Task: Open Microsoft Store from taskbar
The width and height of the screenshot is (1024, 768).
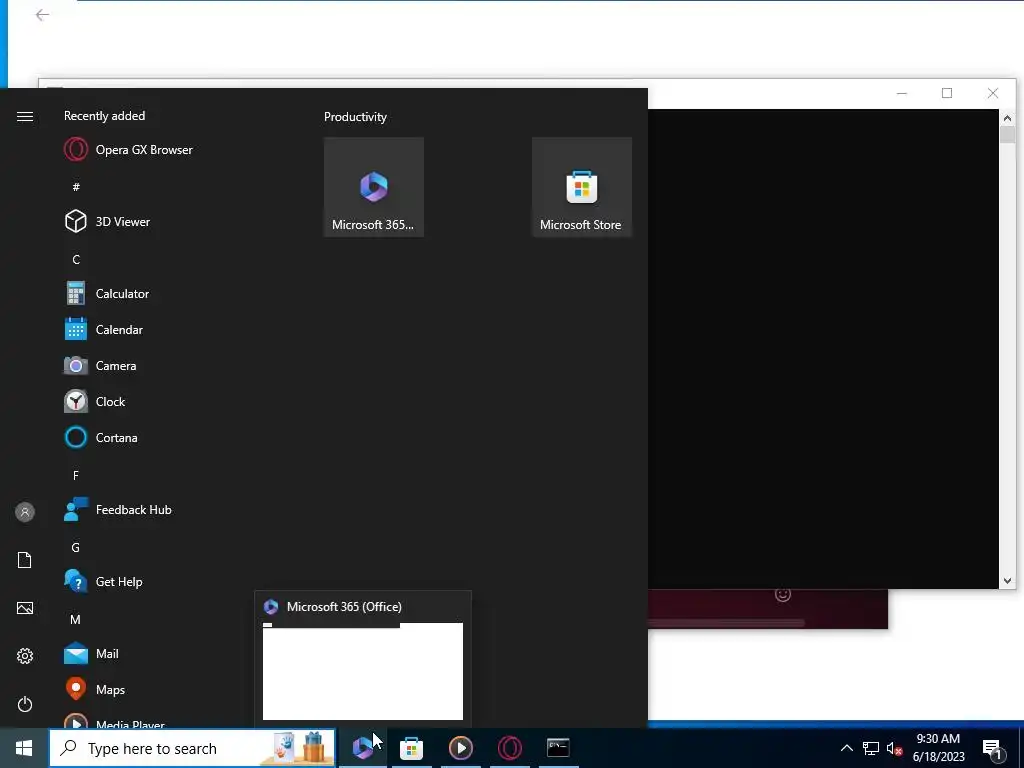Action: click(411, 748)
